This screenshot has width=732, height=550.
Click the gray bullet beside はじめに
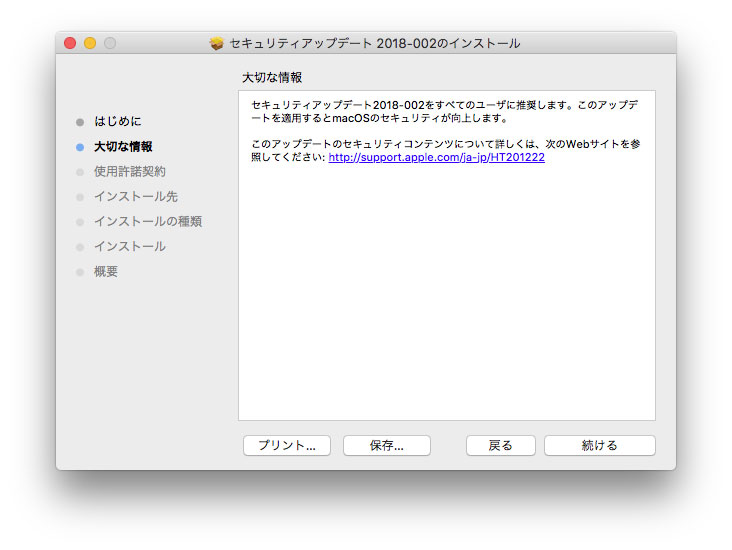coord(80,122)
